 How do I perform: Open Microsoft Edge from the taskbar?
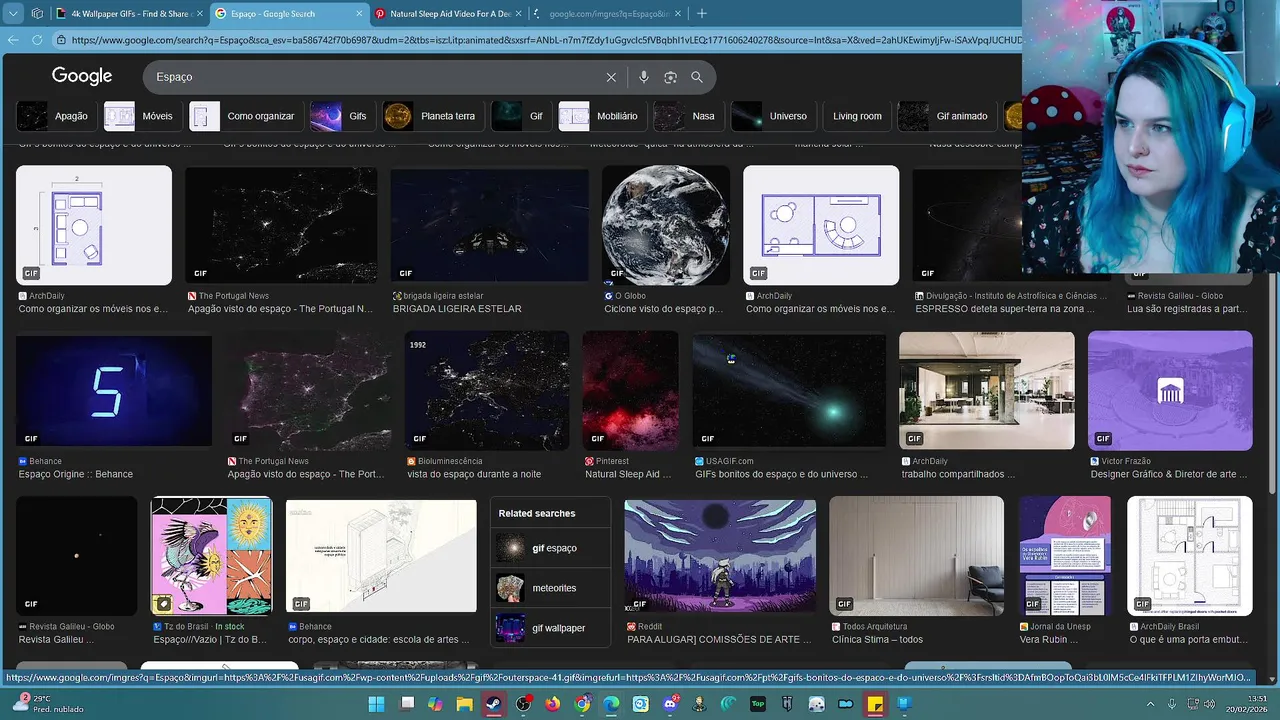611,704
